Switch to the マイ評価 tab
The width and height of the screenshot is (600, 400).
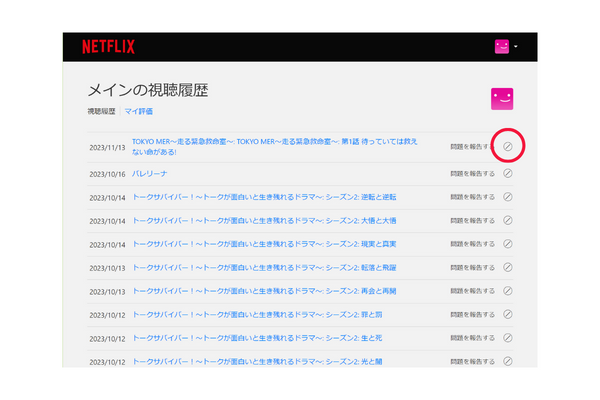139,111
